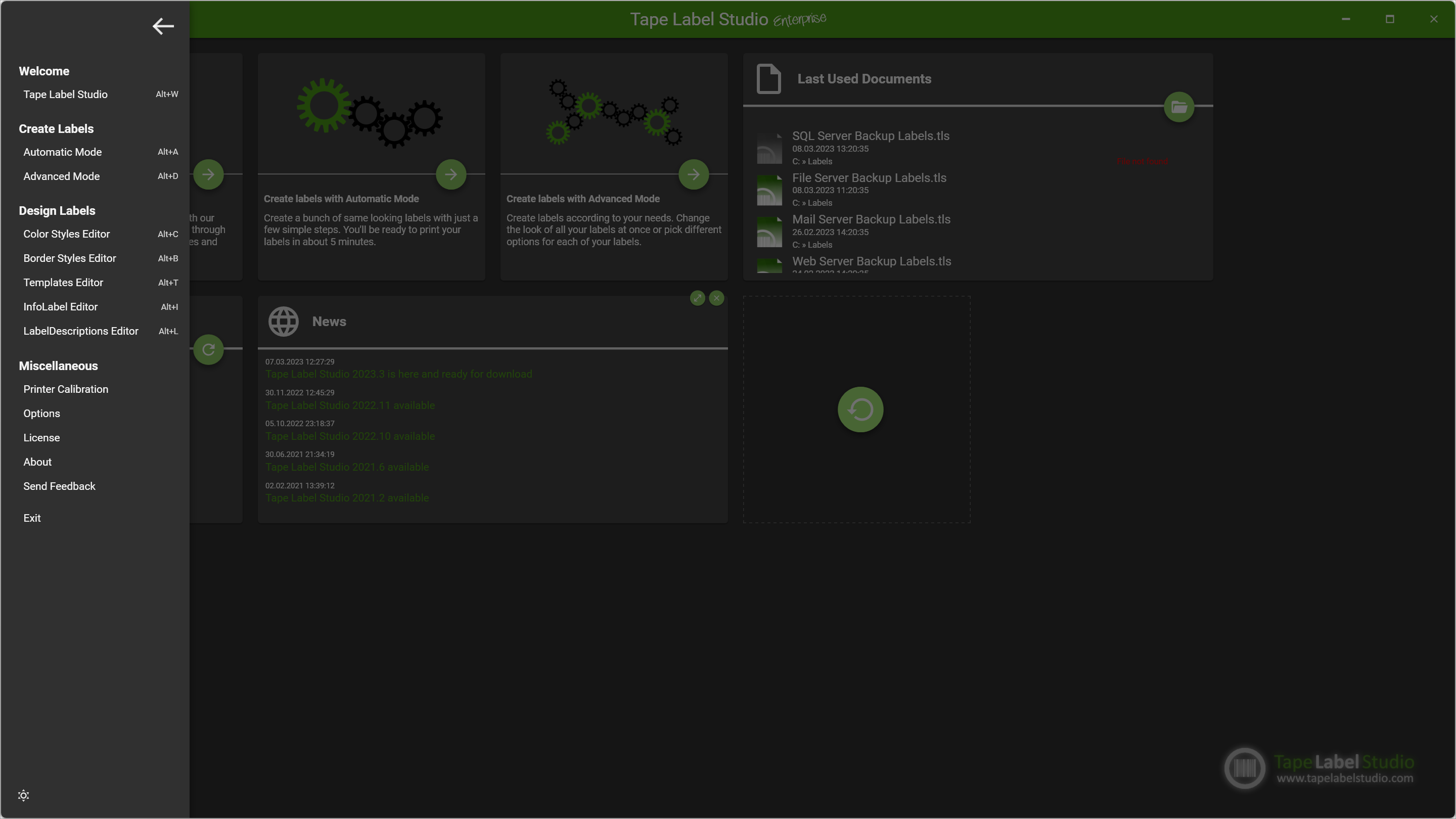Click restore button in dashed placeholder
This screenshot has height=819, width=1456.
tap(860, 410)
